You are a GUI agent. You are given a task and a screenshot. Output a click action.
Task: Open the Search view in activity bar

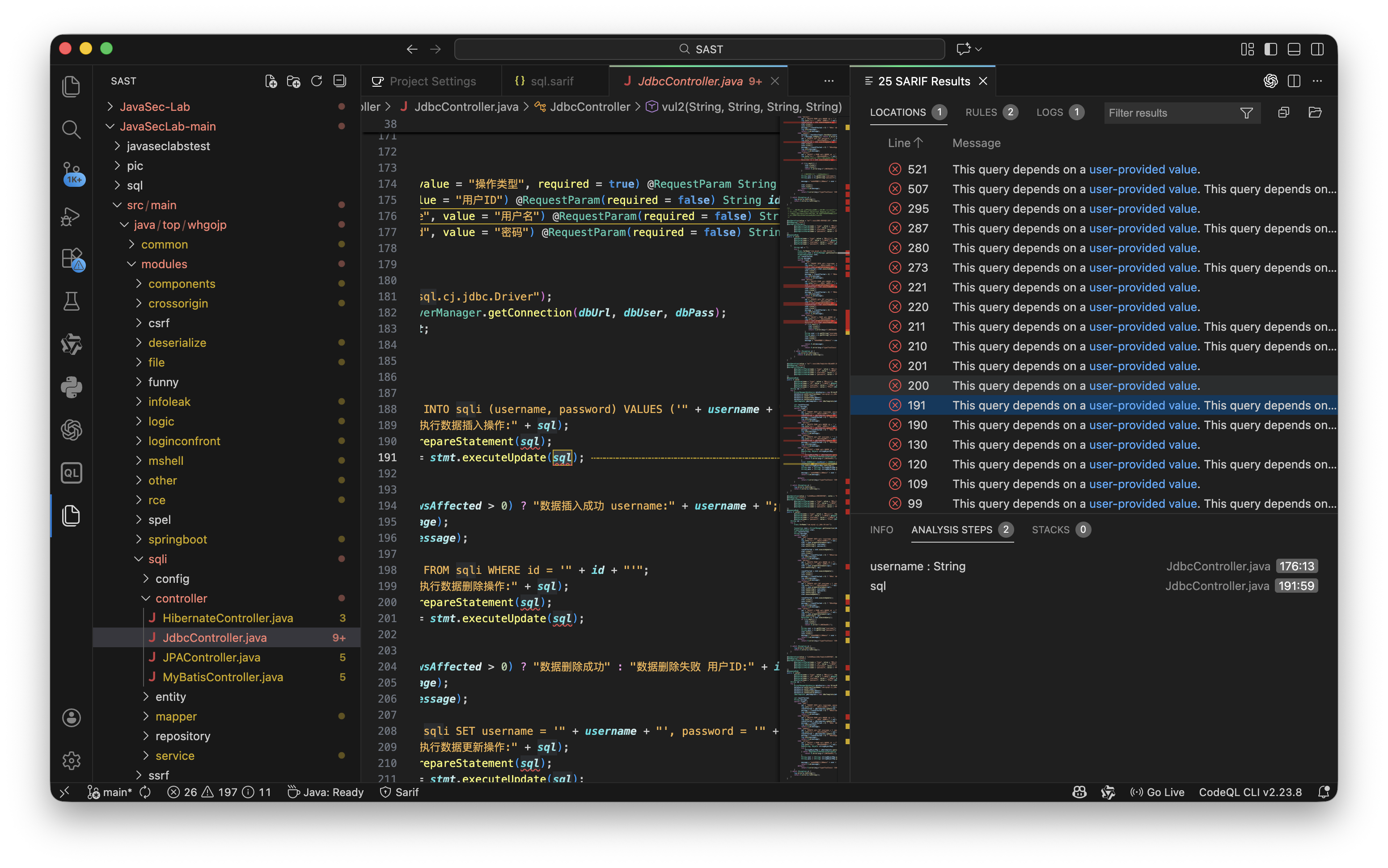point(71,130)
